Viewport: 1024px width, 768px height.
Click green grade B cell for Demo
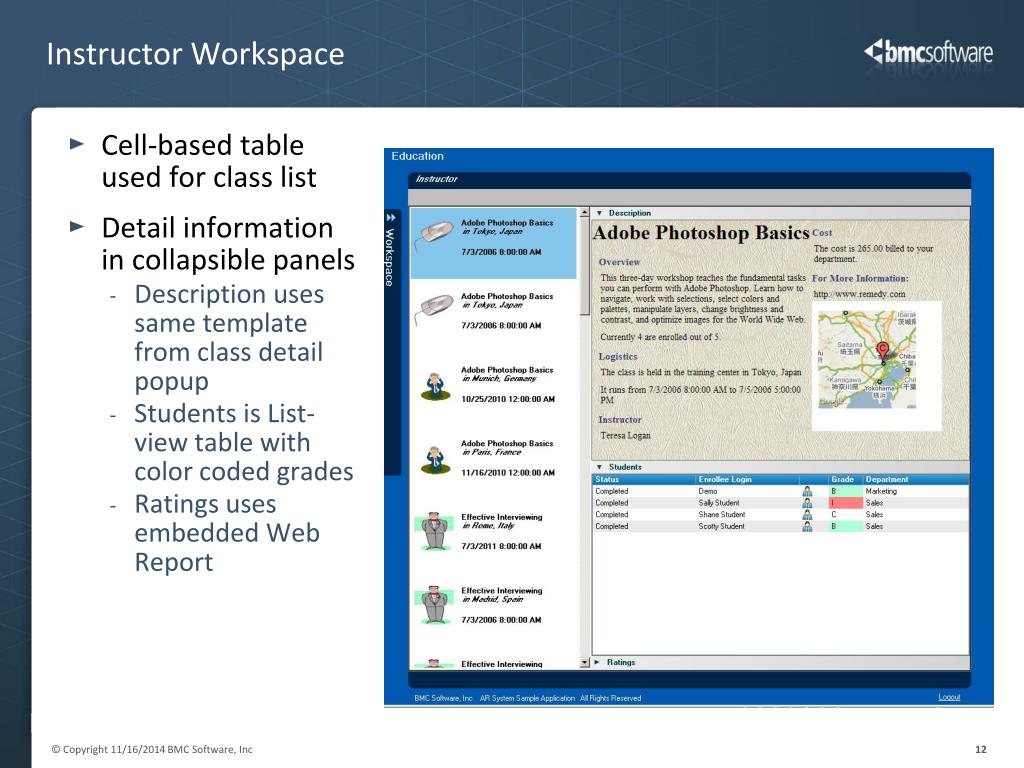pos(845,491)
